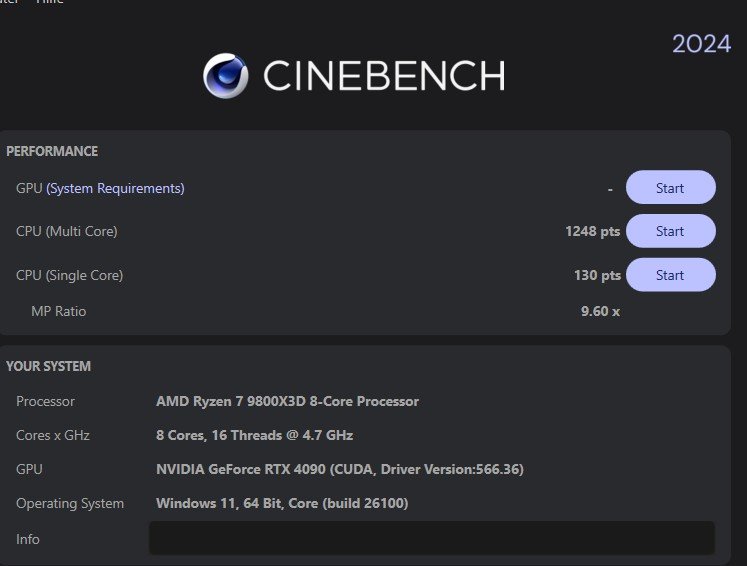Click the 2024 version label
747x566 pixels.
pyautogui.click(x=701, y=44)
